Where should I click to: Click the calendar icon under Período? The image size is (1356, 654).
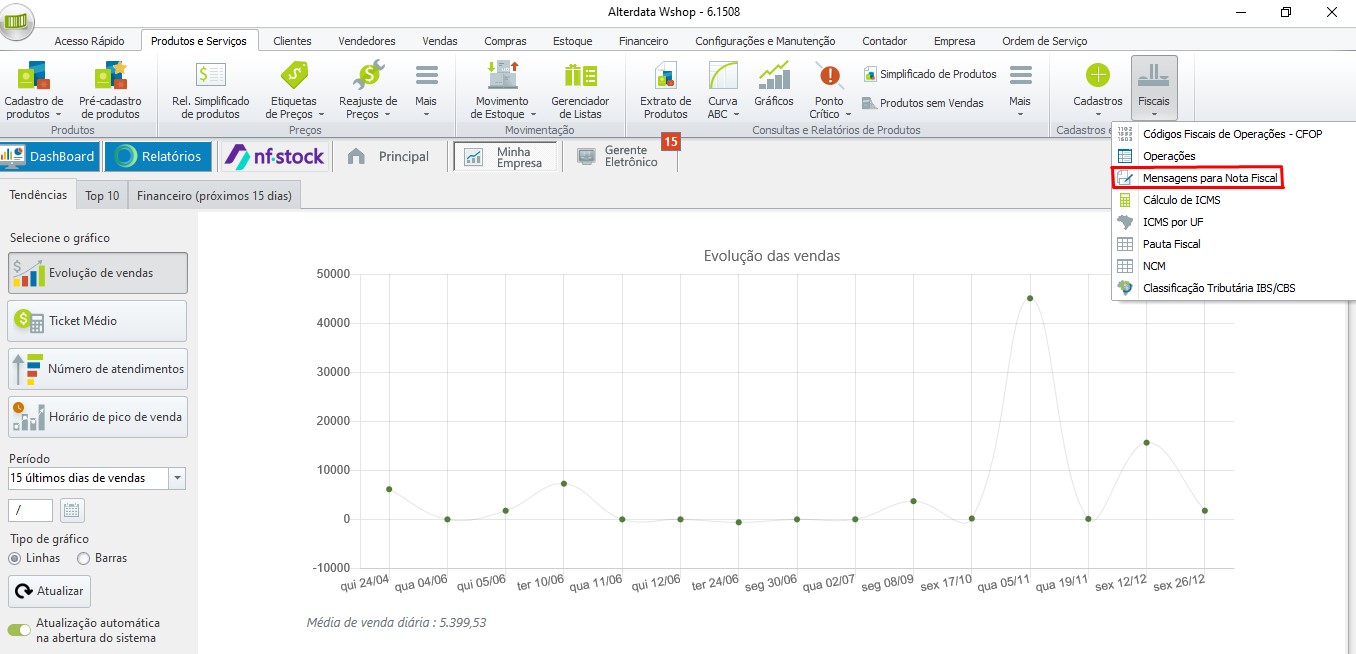72,510
